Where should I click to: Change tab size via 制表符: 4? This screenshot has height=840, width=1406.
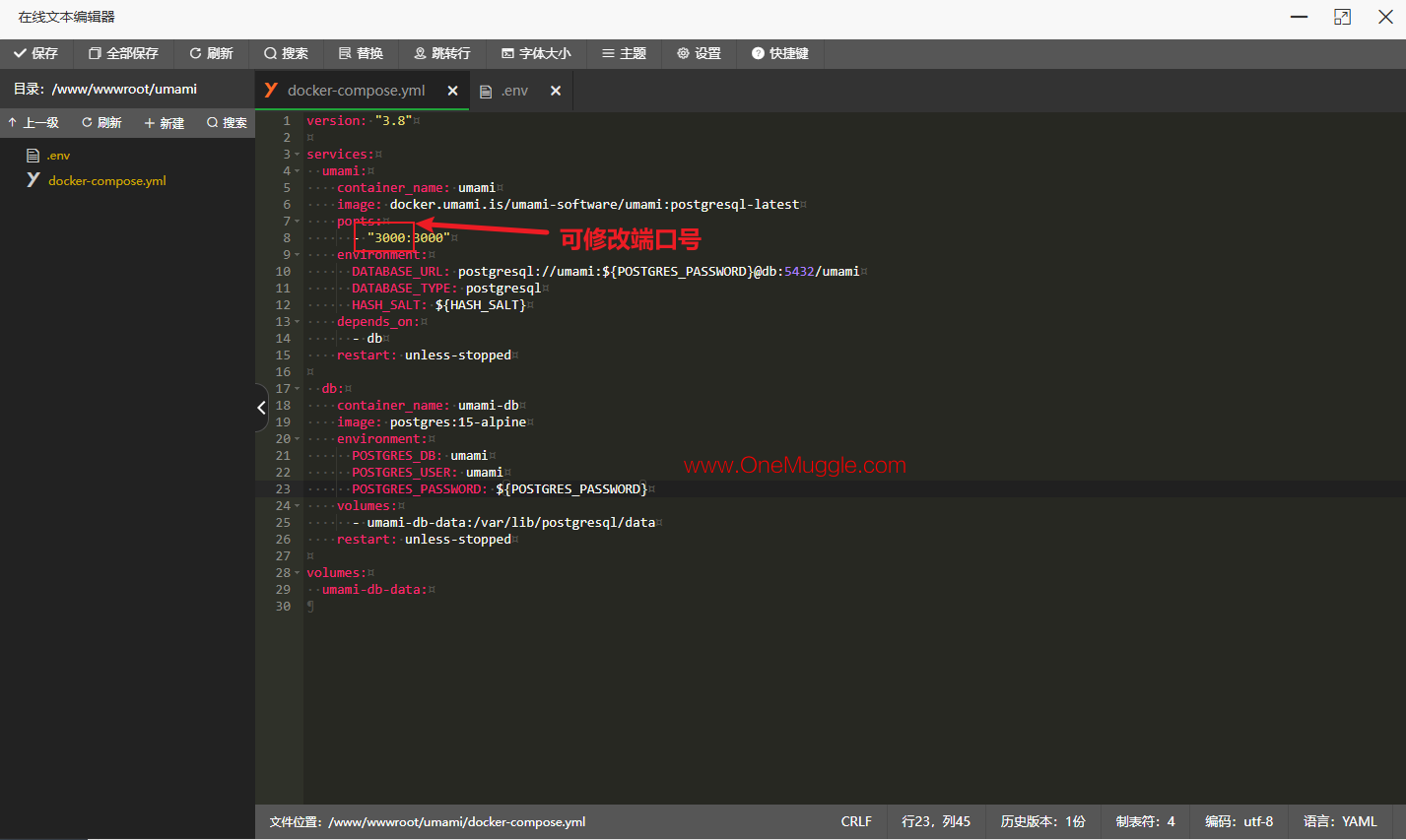(1145, 821)
